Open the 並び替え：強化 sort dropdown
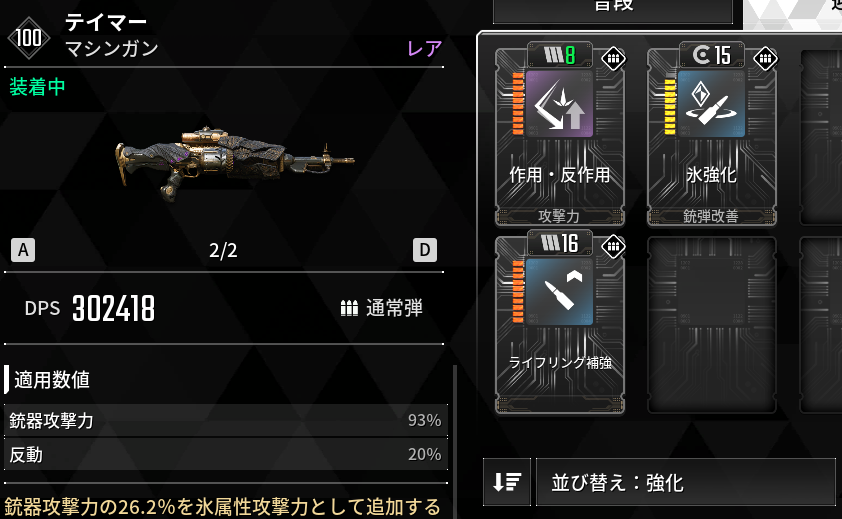Screen dimensions: 842x519 coord(686,482)
